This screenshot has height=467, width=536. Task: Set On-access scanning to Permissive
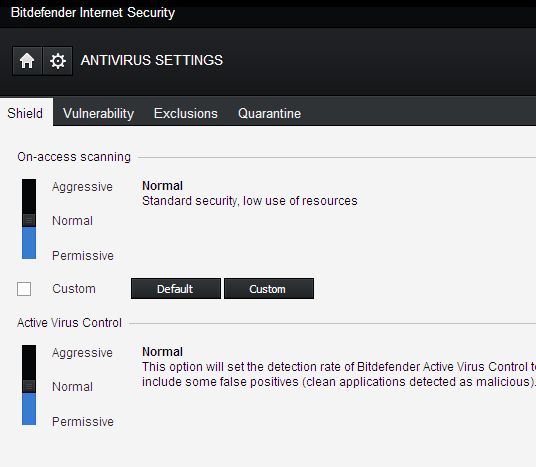tap(83, 256)
